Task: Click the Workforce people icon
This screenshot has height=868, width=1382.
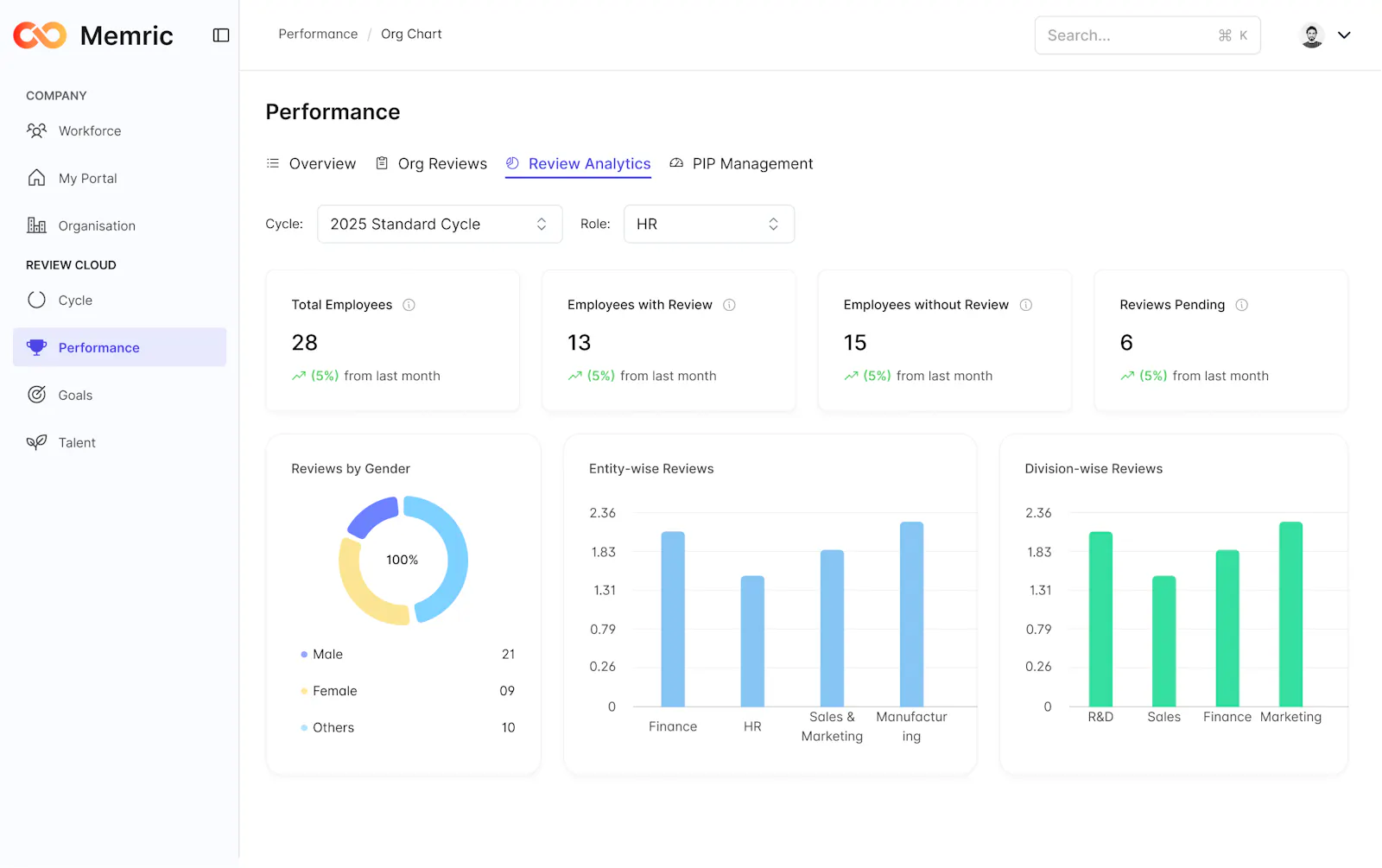Action: click(x=36, y=130)
